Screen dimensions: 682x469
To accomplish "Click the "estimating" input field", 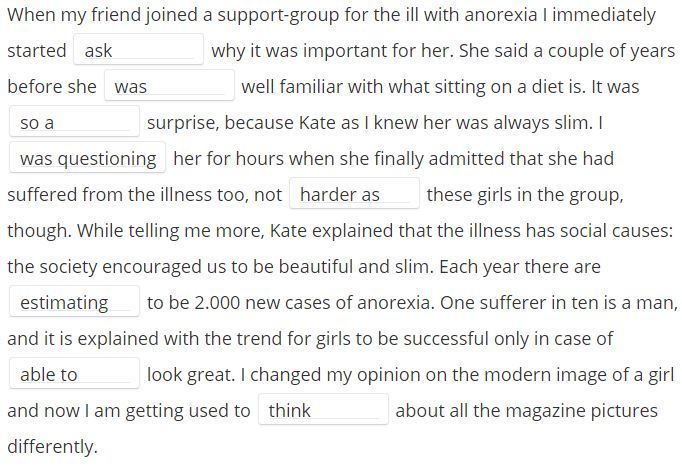I will 74,302.
